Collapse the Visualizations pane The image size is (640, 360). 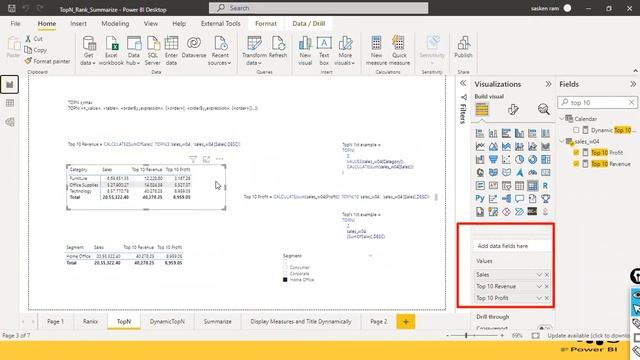tap(548, 84)
